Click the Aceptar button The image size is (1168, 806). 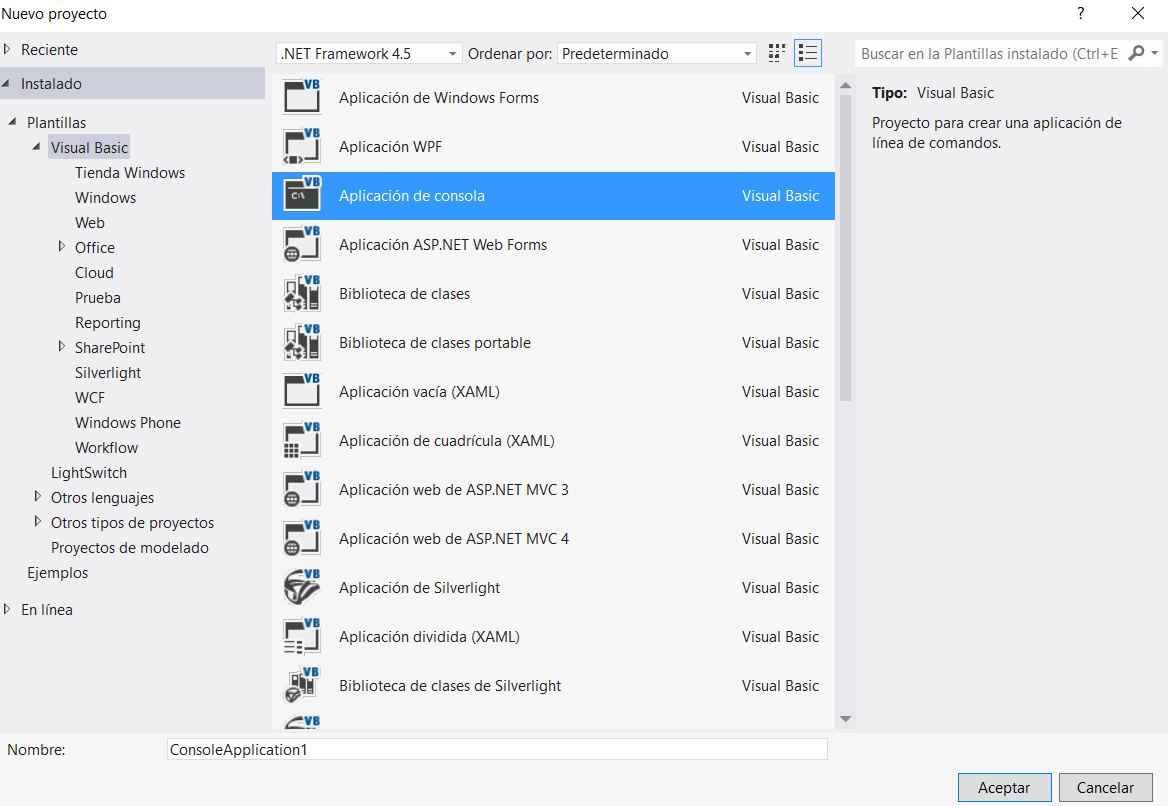point(1004,787)
